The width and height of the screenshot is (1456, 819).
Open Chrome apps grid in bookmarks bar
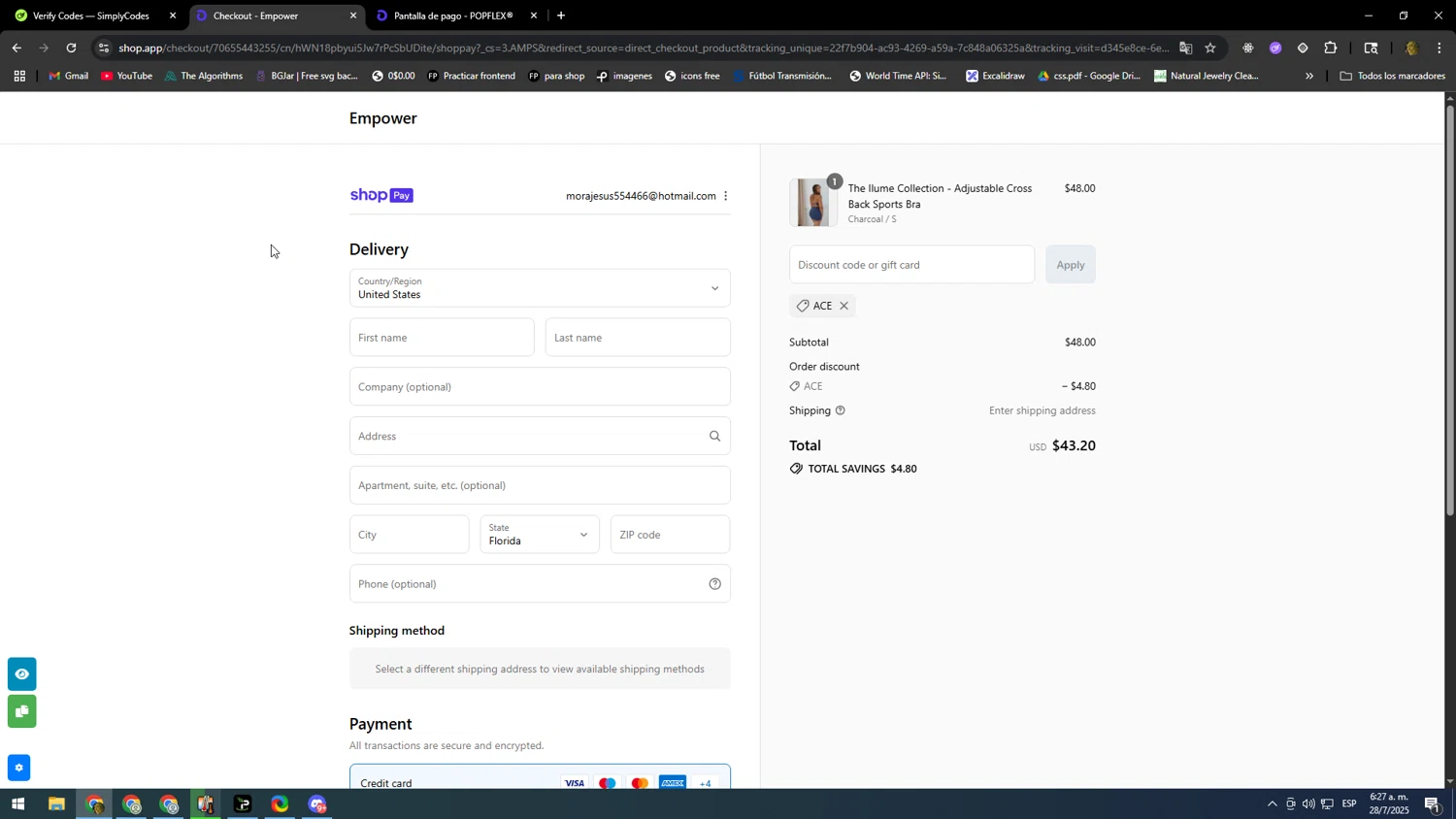point(19,76)
